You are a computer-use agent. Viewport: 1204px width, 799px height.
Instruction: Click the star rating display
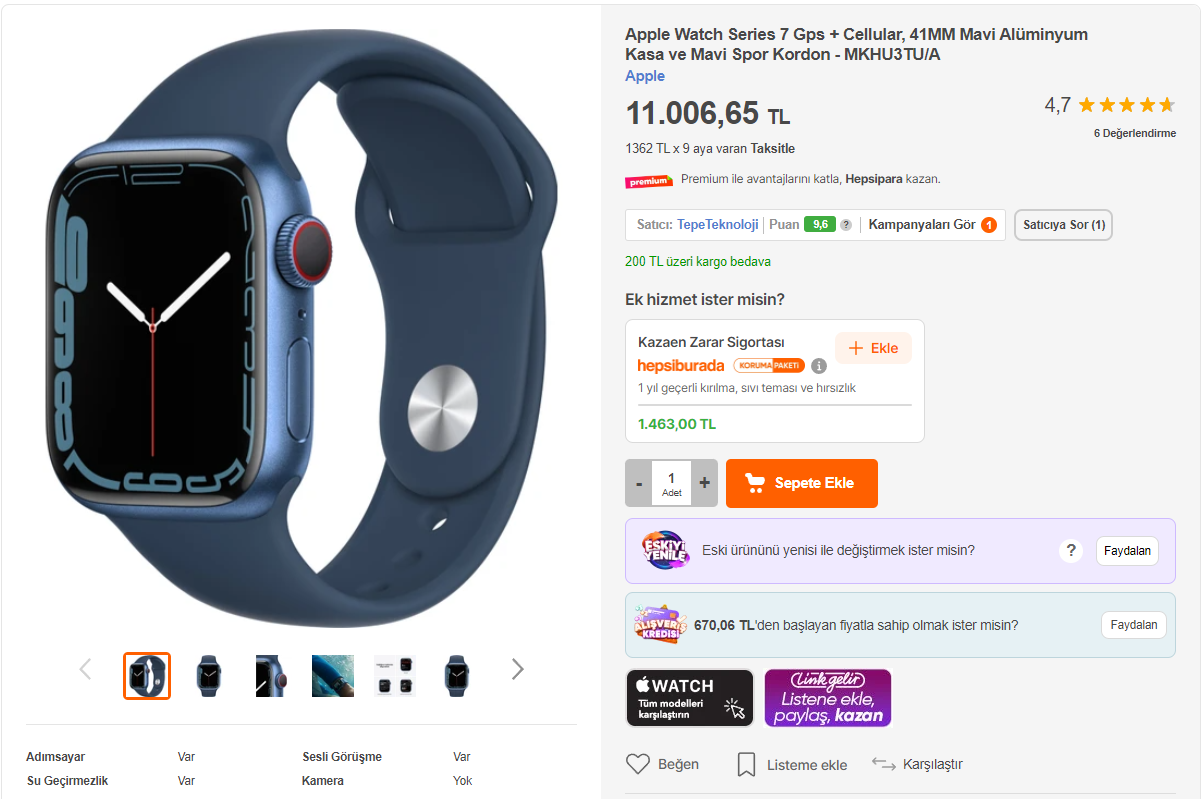[x=1126, y=105]
